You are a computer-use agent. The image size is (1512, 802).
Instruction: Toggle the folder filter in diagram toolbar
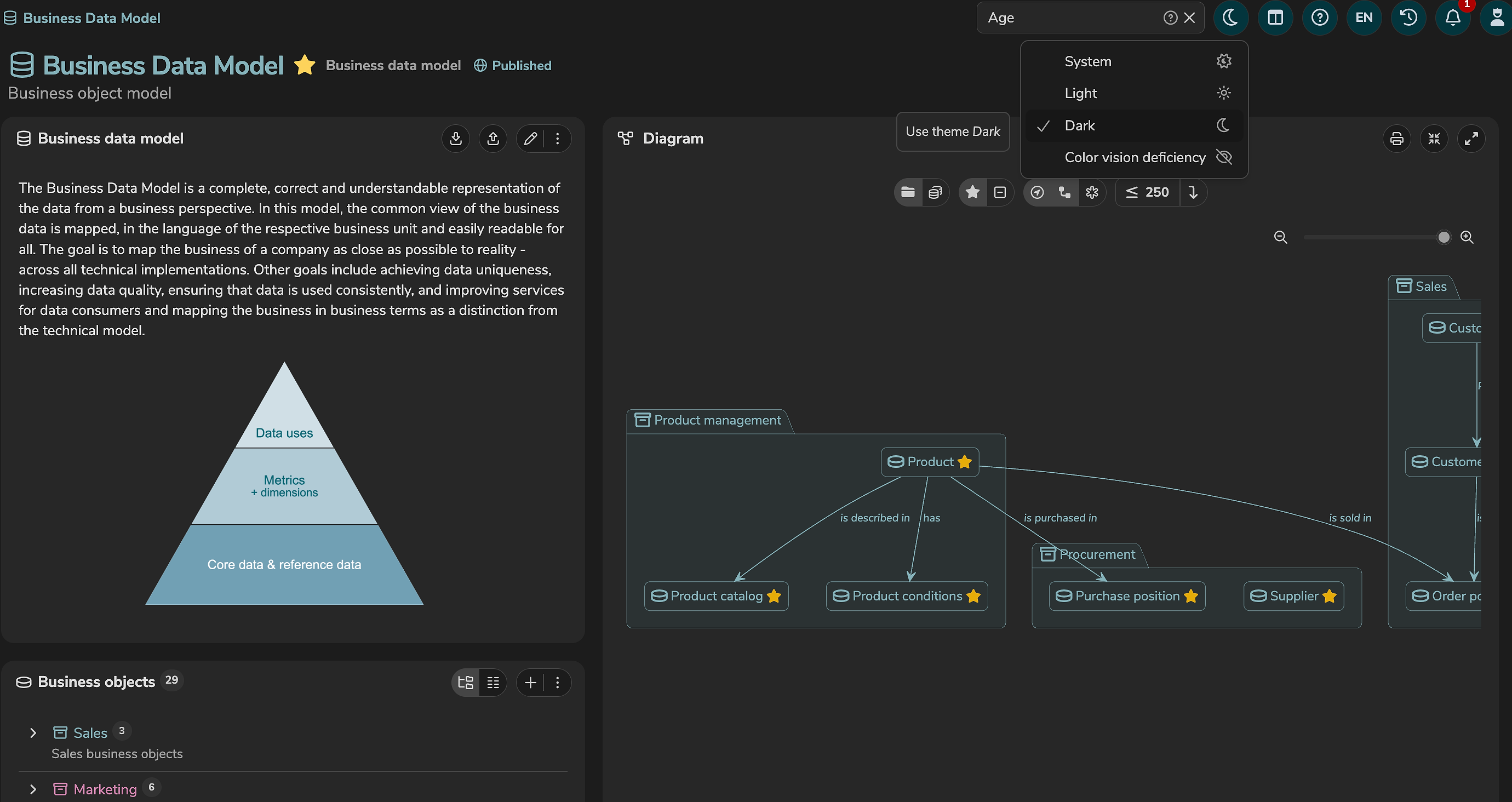click(x=907, y=192)
